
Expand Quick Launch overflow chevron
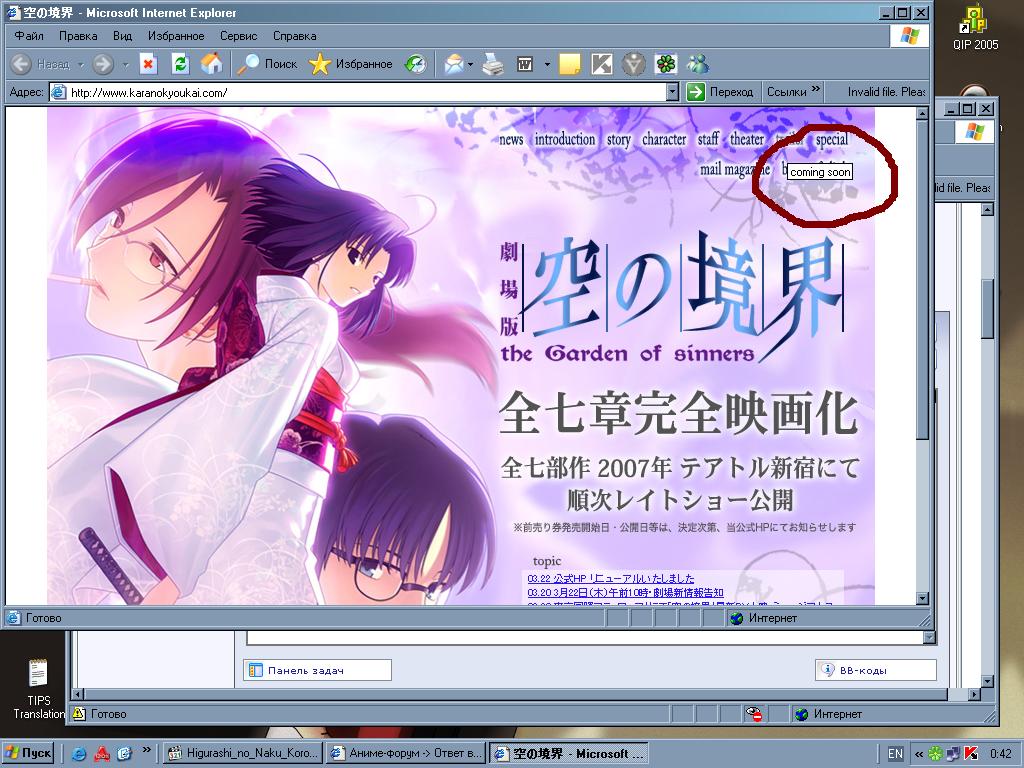coord(146,750)
